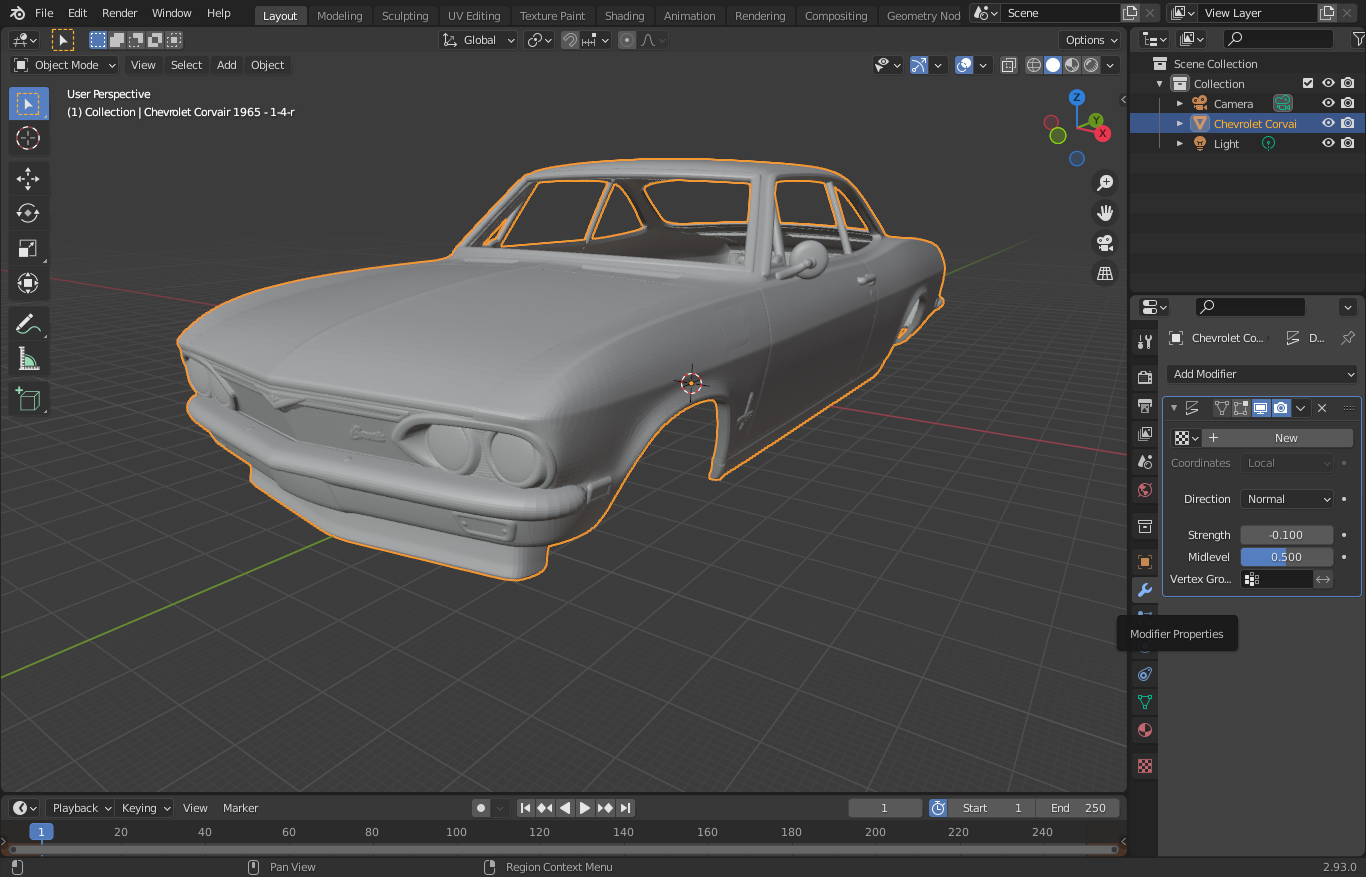Viewport: 1366px width, 877px height.
Task: Toggle camera view in viewport
Action: click(x=1105, y=243)
